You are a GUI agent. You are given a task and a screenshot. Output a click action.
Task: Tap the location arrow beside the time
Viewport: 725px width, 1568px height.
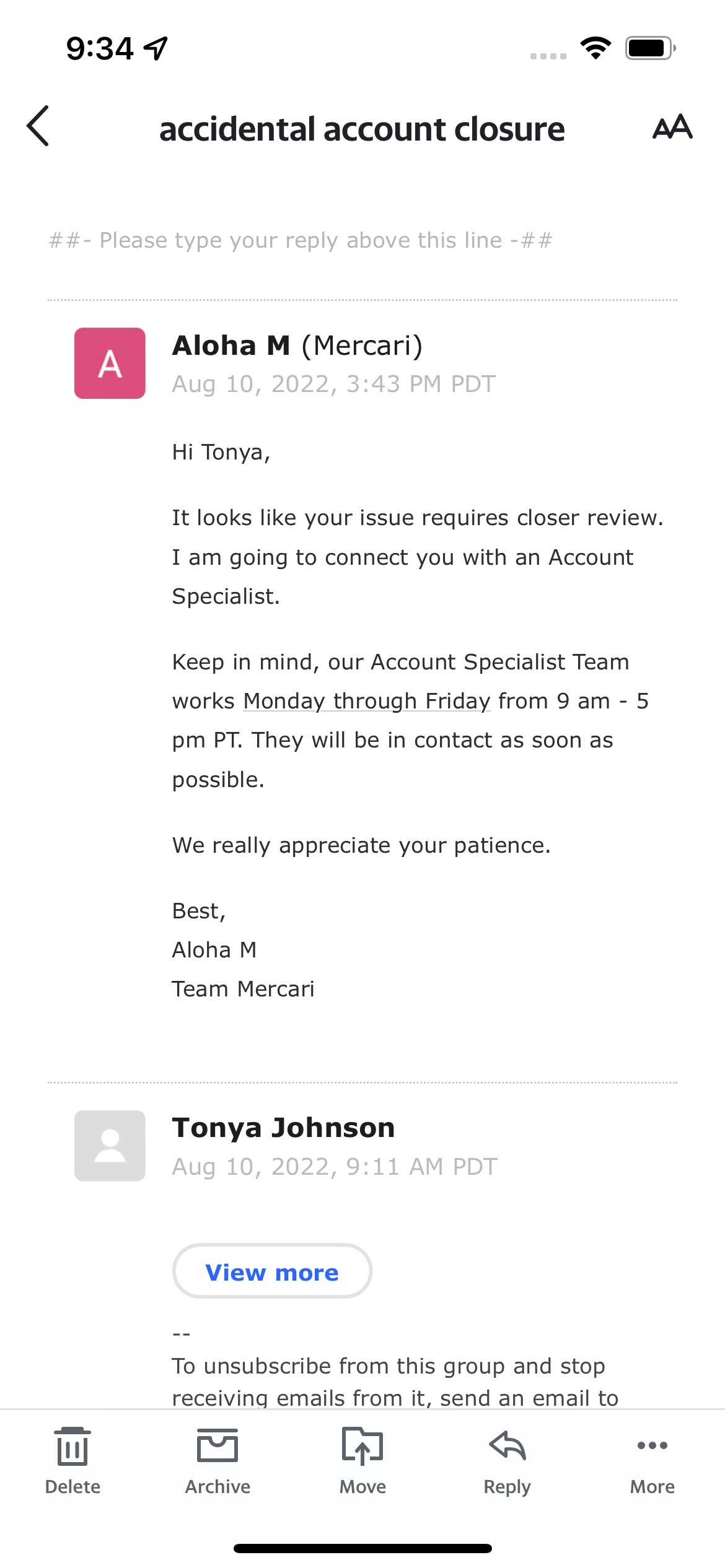tap(156, 48)
